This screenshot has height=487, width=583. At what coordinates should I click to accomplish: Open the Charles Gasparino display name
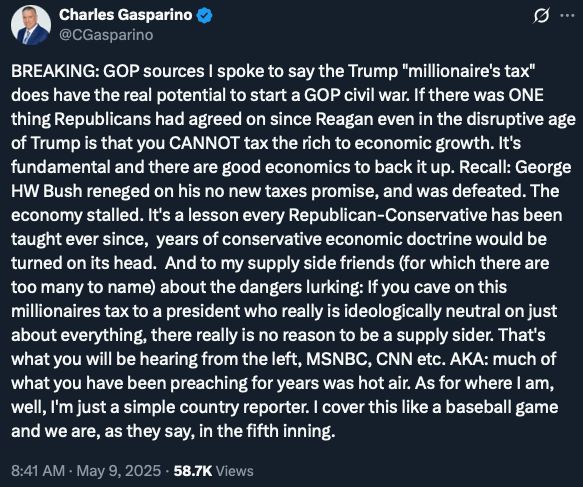tap(126, 15)
